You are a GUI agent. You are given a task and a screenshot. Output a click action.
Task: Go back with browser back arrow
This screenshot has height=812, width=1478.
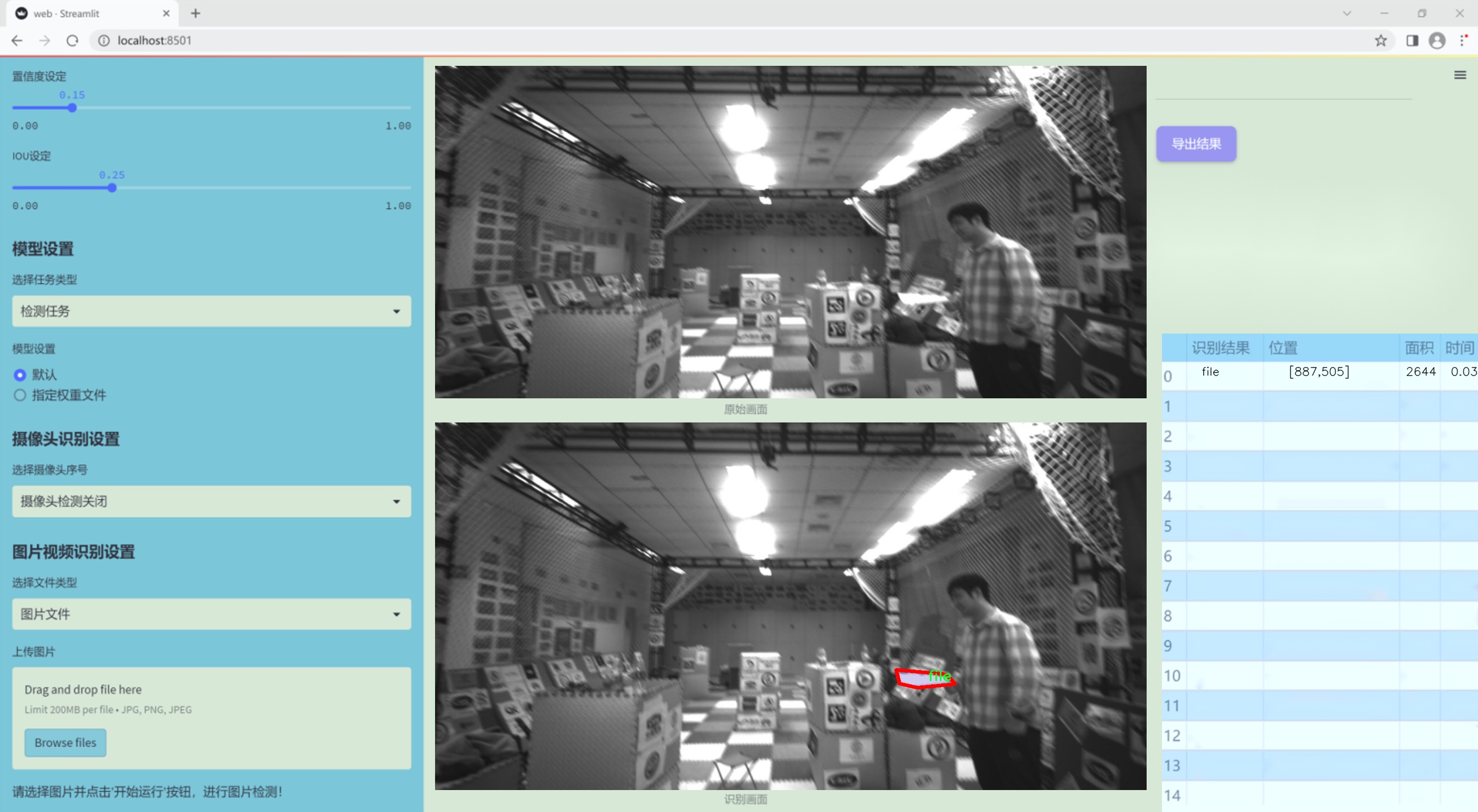(17, 41)
